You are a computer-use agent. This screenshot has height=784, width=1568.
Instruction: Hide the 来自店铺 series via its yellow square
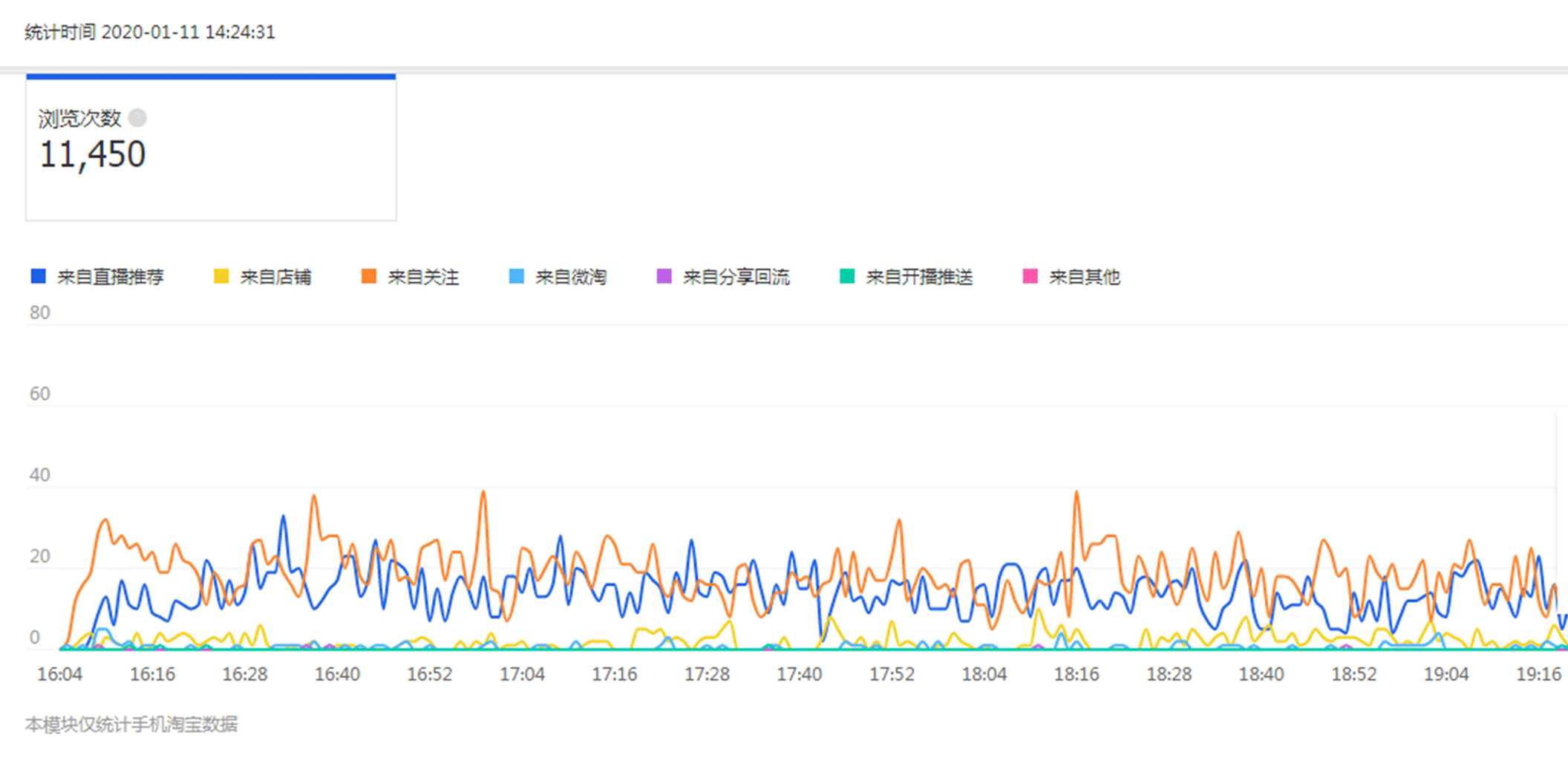tap(221, 277)
